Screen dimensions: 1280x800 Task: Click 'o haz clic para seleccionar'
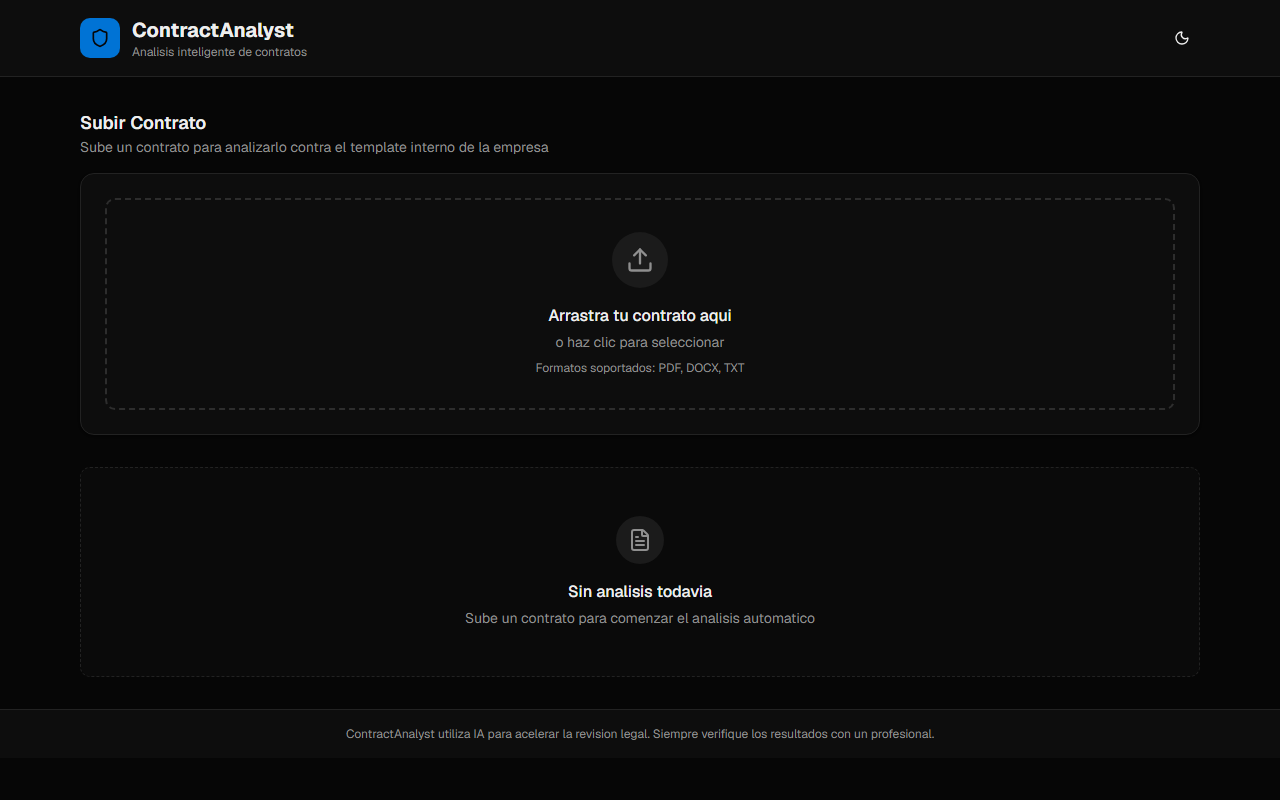pyautogui.click(x=640, y=342)
